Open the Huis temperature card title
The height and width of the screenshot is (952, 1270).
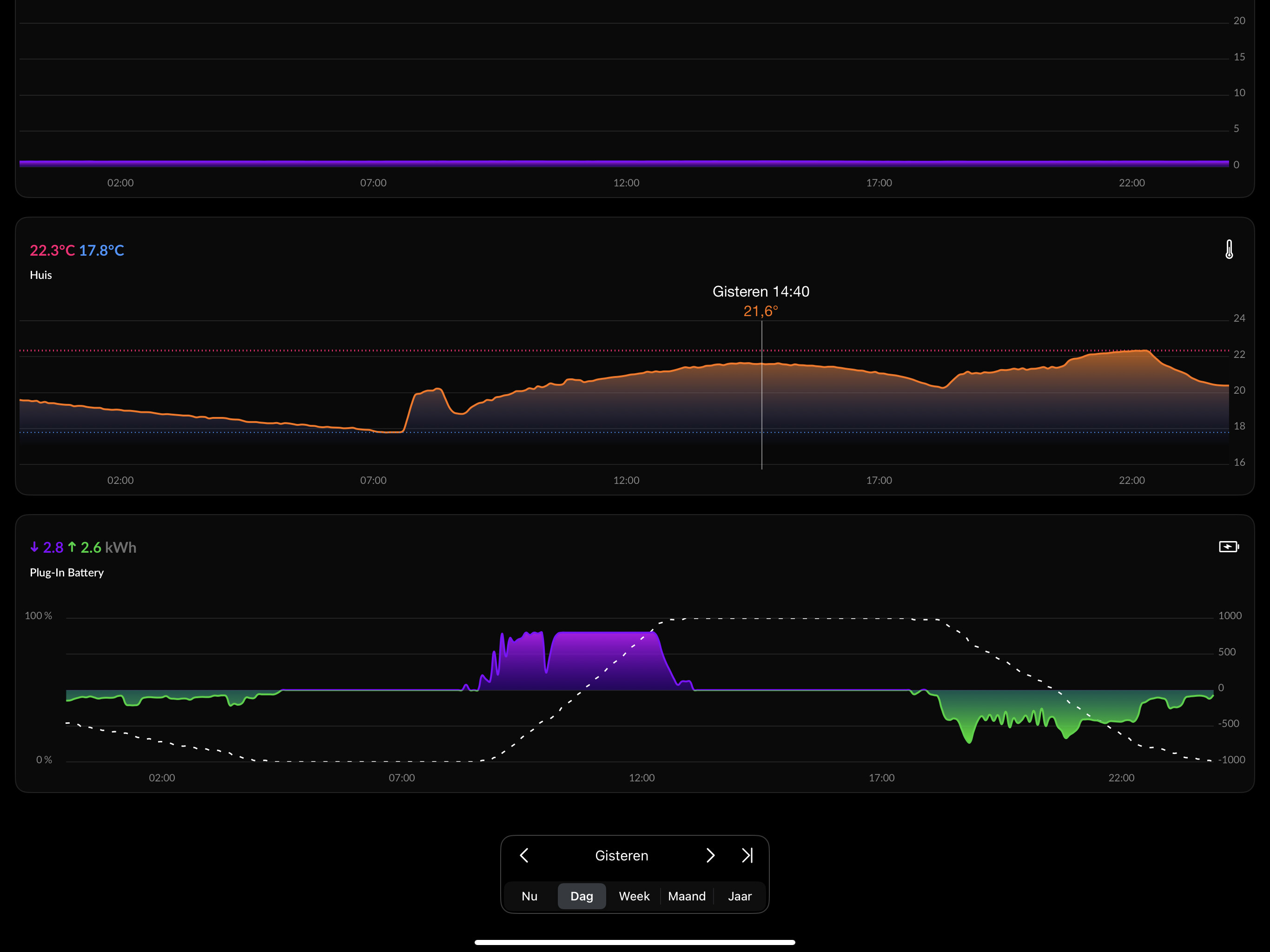41,275
